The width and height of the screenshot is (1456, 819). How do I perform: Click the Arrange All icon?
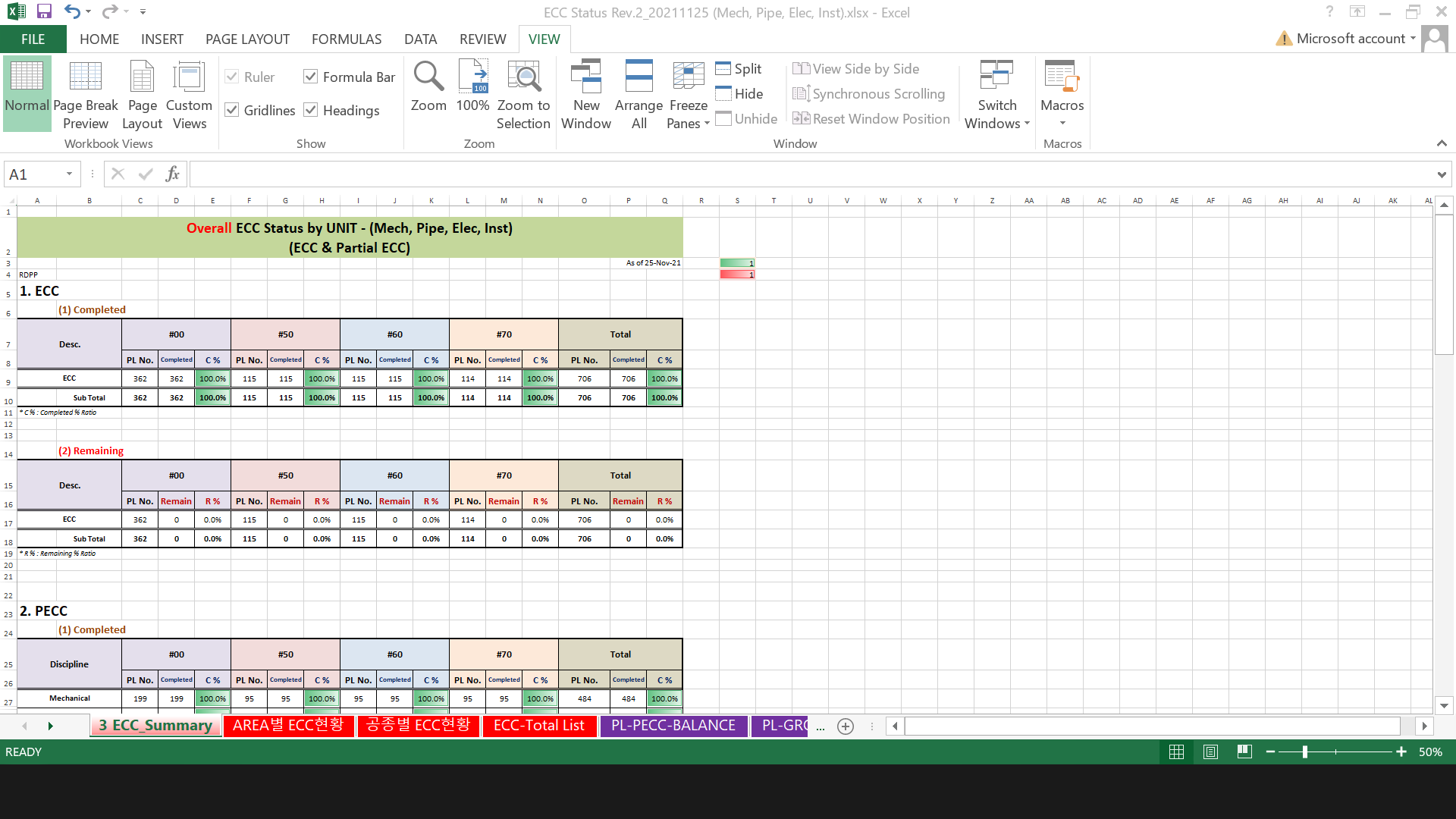click(x=639, y=77)
